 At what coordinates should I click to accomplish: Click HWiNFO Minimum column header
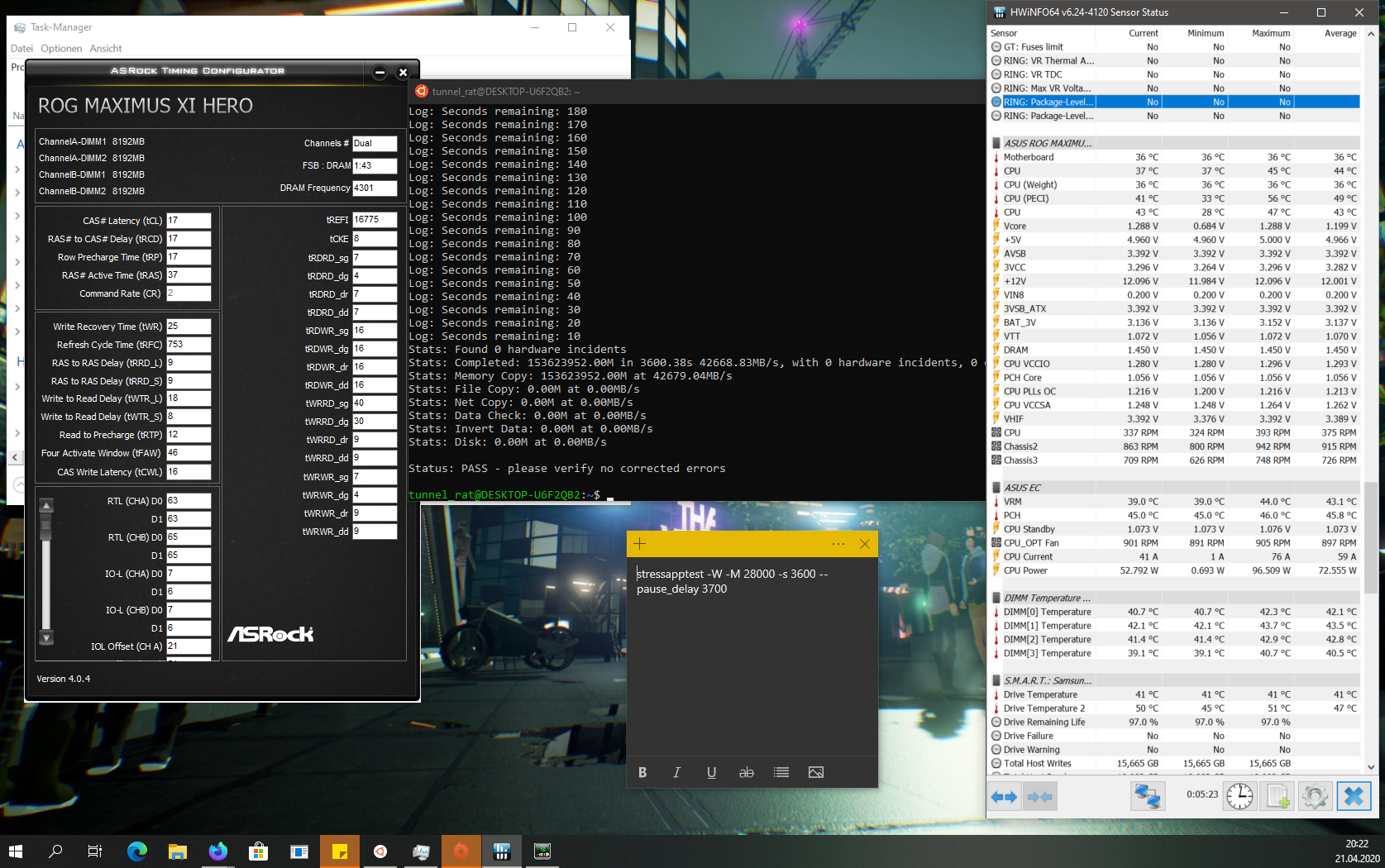[x=1195, y=33]
